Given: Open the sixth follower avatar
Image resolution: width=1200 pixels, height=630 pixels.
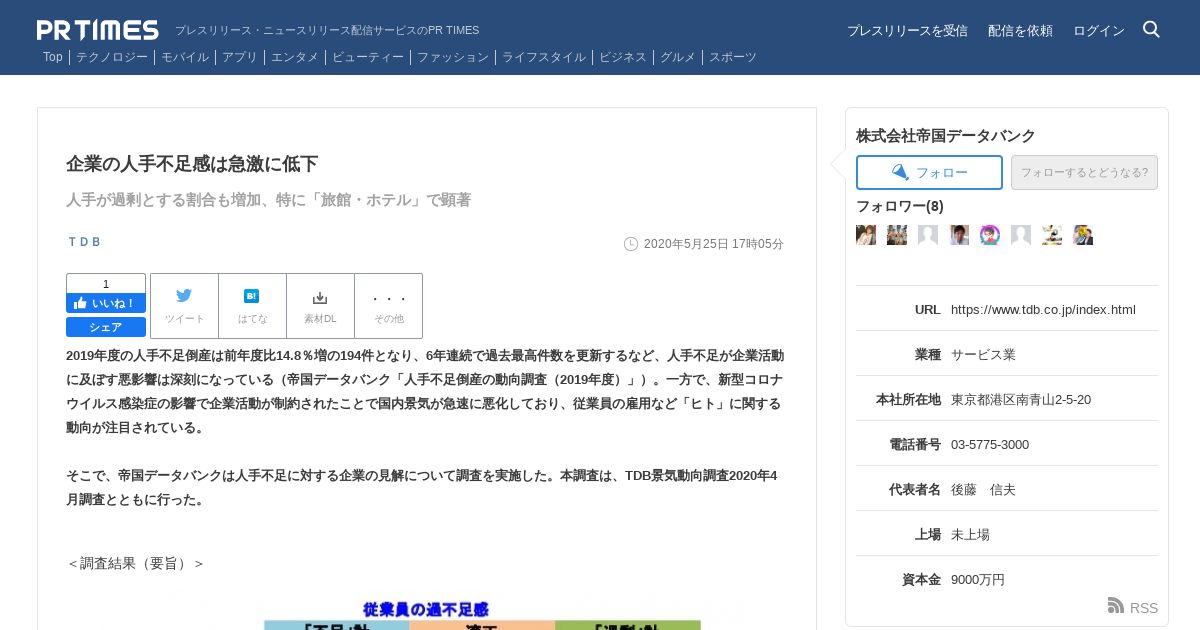Looking at the screenshot, I should [1021, 235].
